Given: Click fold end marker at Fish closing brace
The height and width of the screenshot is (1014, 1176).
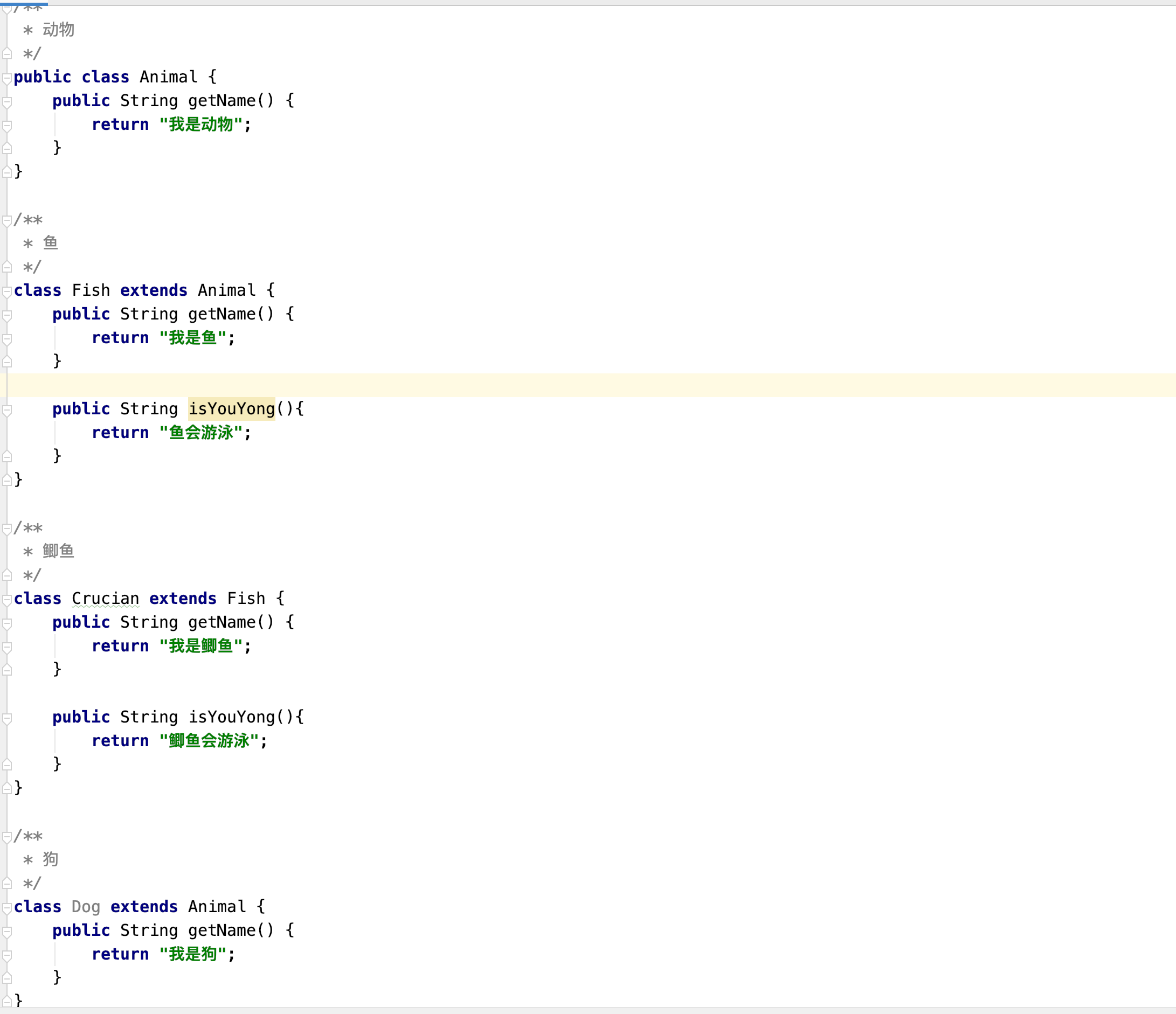Looking at the screenshot, I should 7,480.
